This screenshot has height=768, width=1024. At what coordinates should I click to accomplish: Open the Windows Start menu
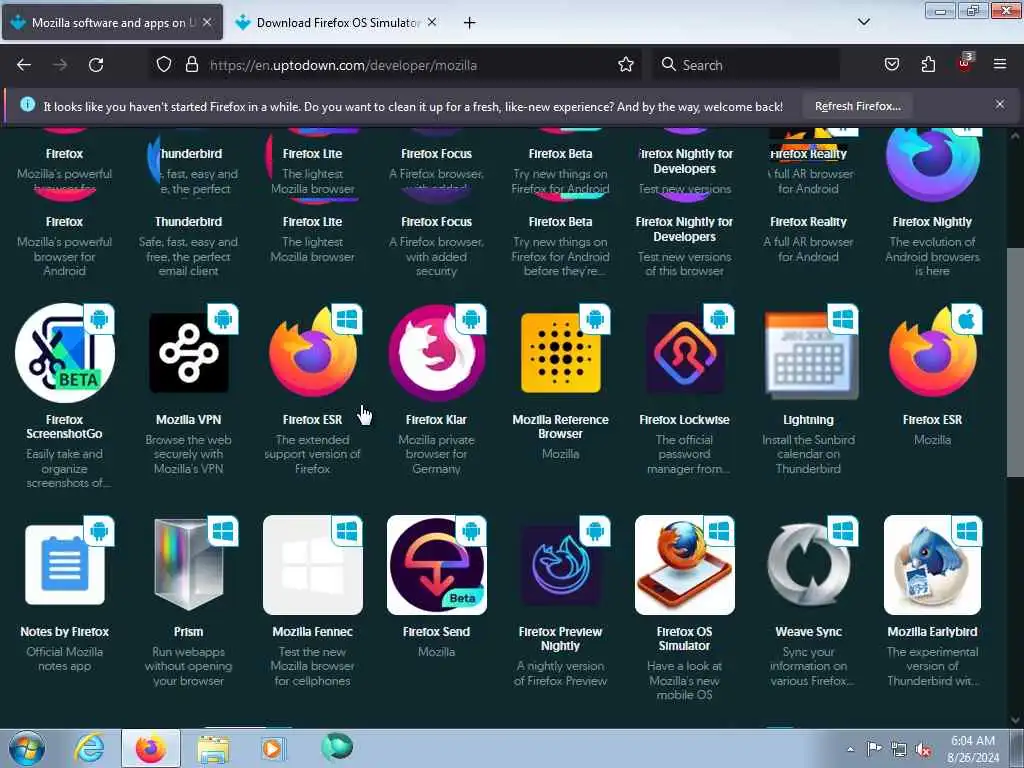(27, 748)
